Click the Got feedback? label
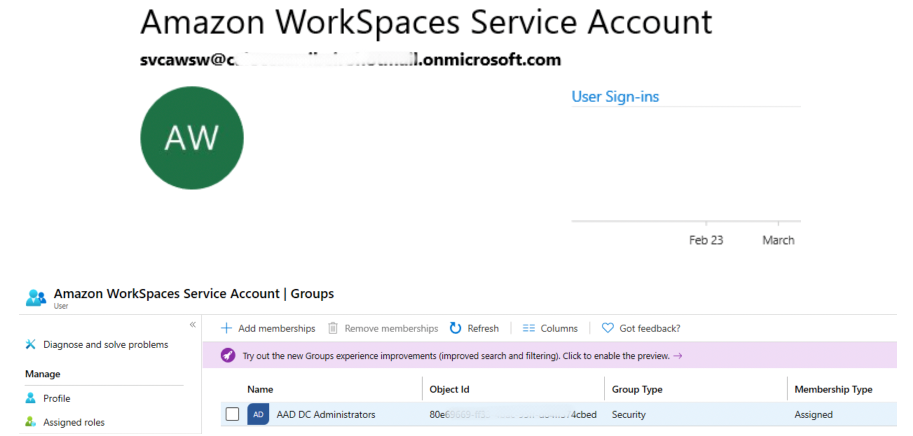Image resolution: width=913 pixels, height=436 pixels. (650, 328)
